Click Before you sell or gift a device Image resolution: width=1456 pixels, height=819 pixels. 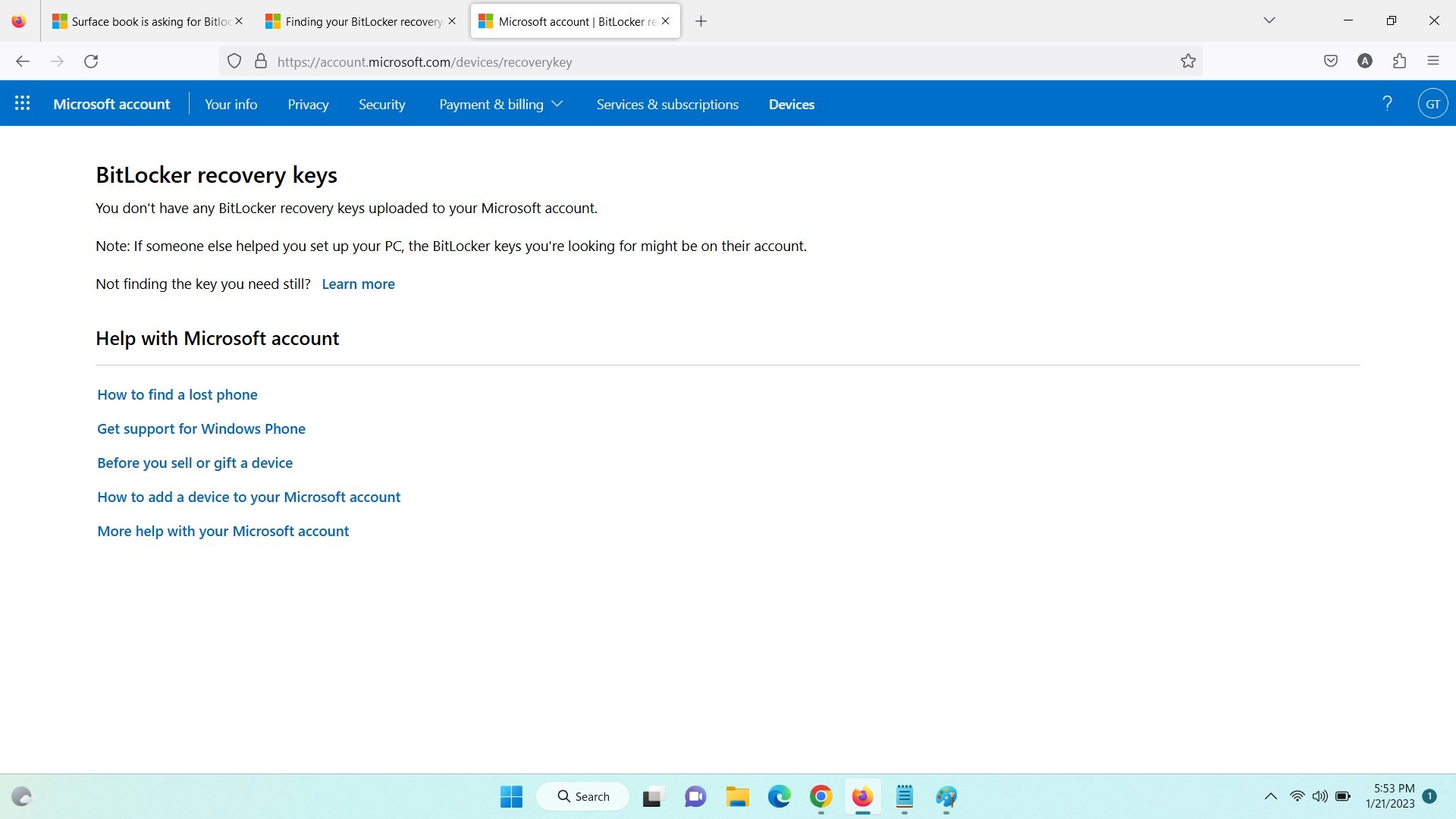pos(194,463)
